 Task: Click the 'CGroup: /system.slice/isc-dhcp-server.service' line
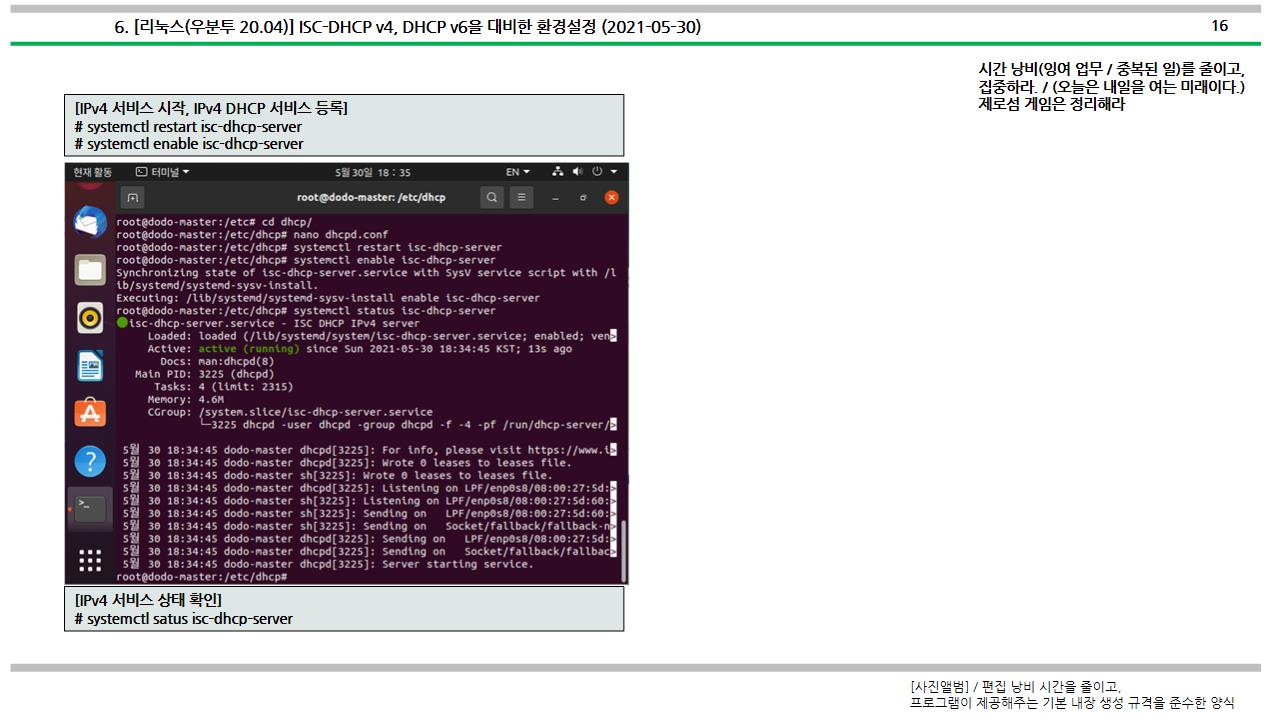[x=290, y=412]
